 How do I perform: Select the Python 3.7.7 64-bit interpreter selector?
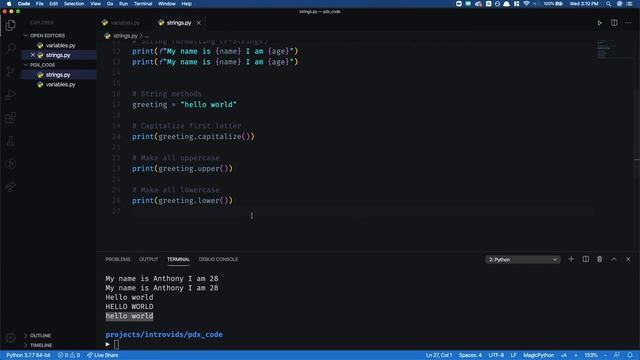[x=29, y=355]
